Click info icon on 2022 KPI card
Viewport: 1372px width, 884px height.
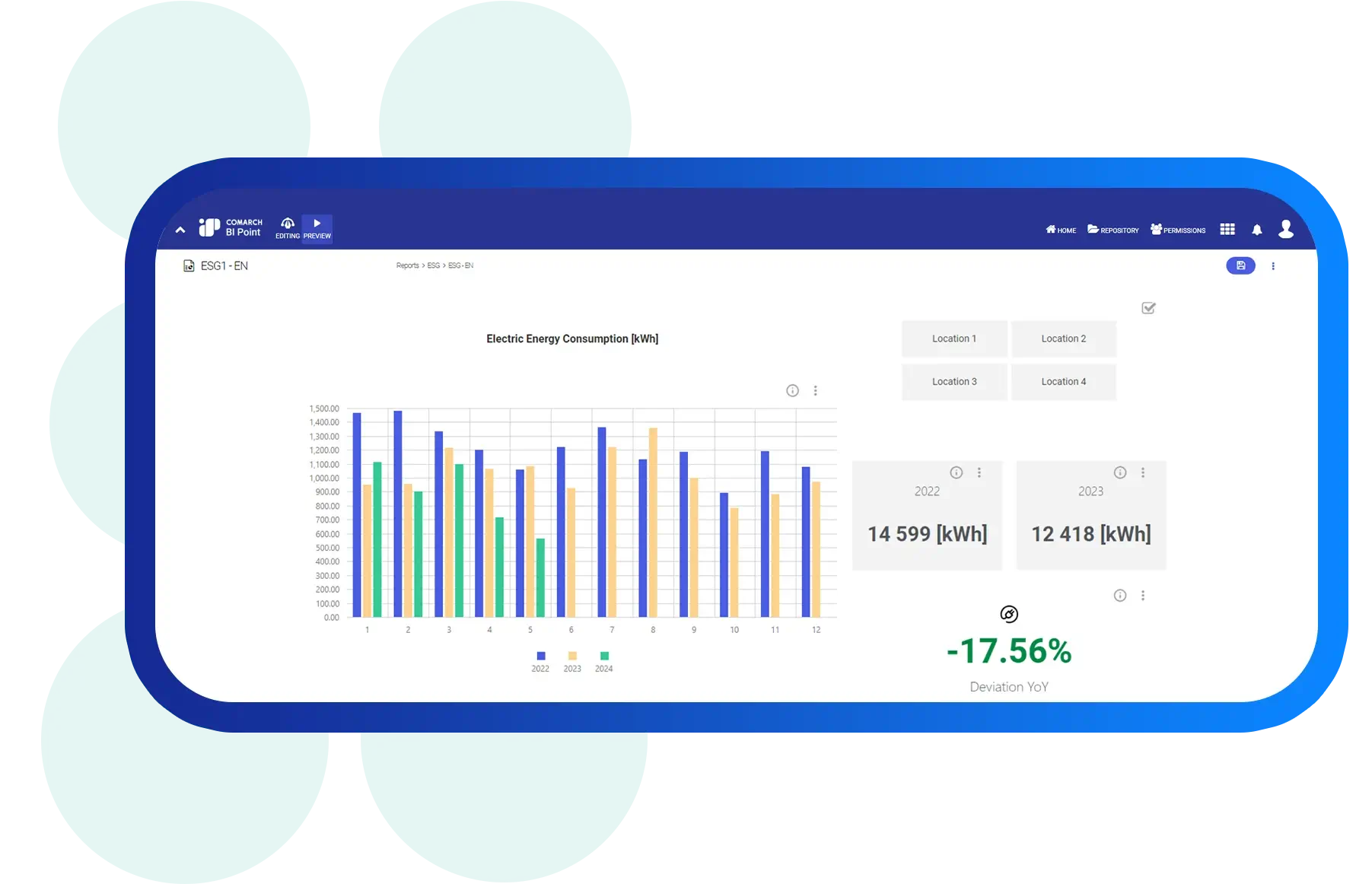tap(956, 472)
